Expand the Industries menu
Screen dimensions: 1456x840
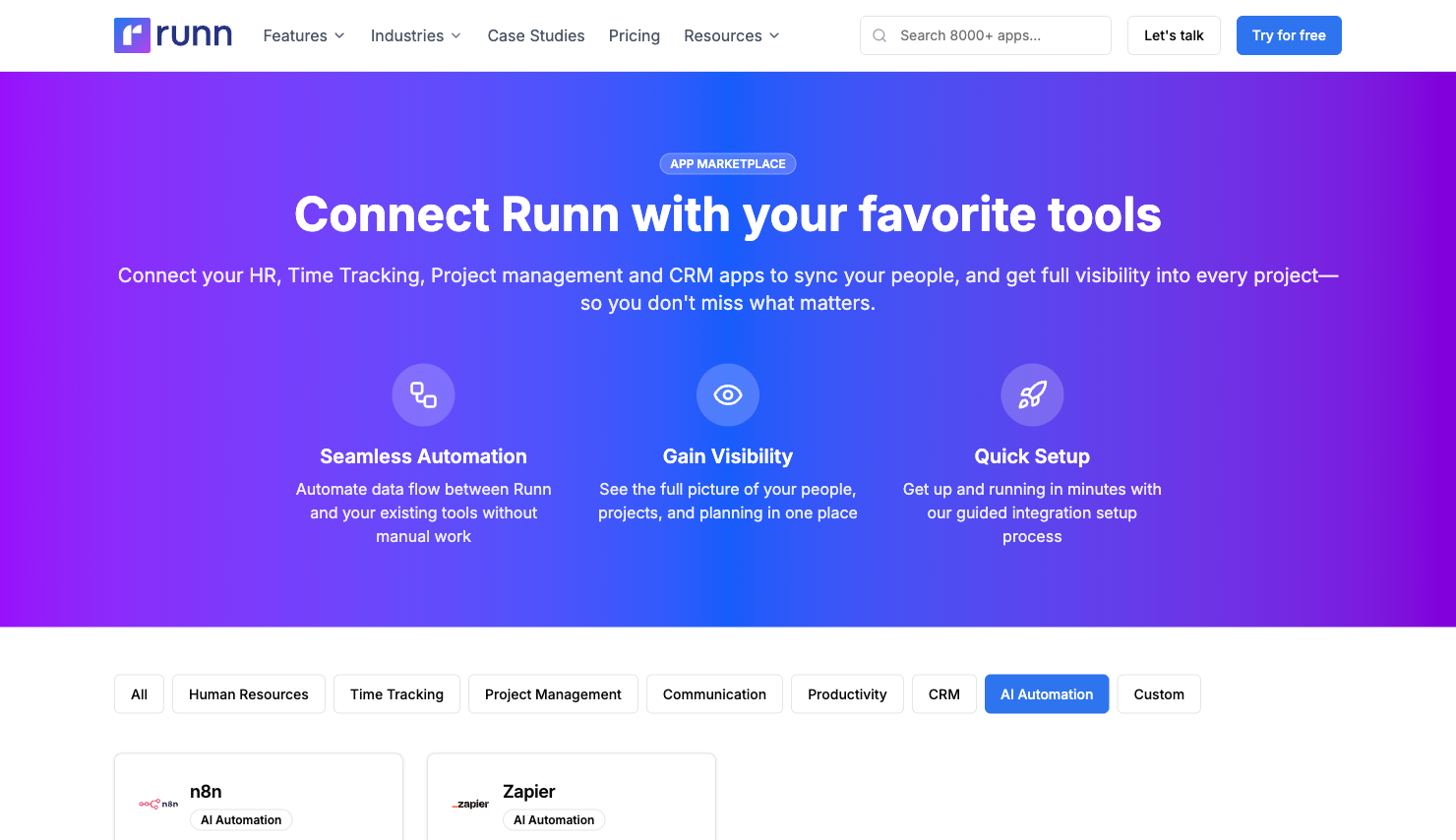(416, 35)
